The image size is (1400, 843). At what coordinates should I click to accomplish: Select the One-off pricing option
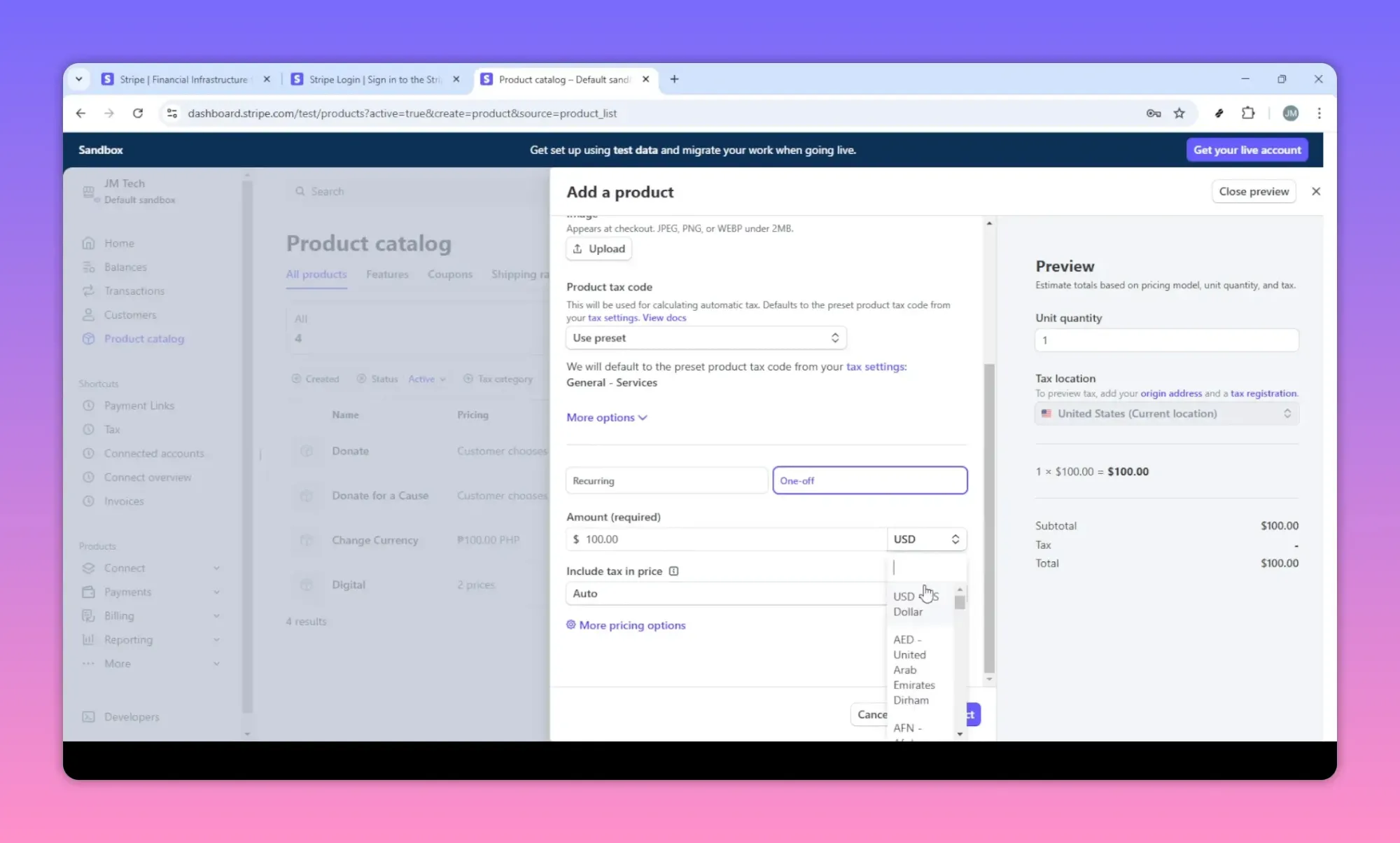click(869, 480)
